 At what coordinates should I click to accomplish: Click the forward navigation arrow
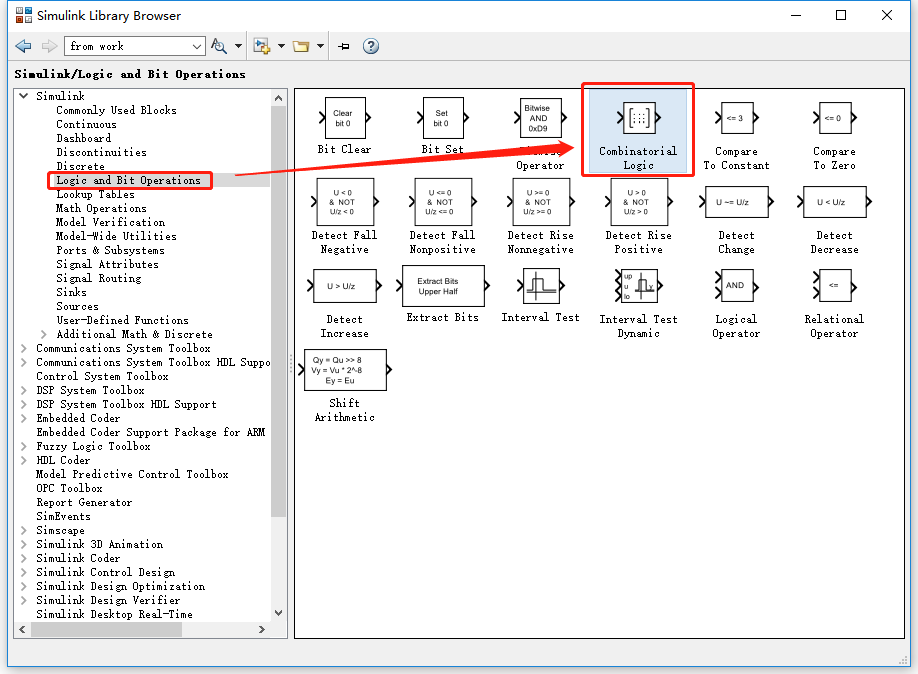coord(49,46)
